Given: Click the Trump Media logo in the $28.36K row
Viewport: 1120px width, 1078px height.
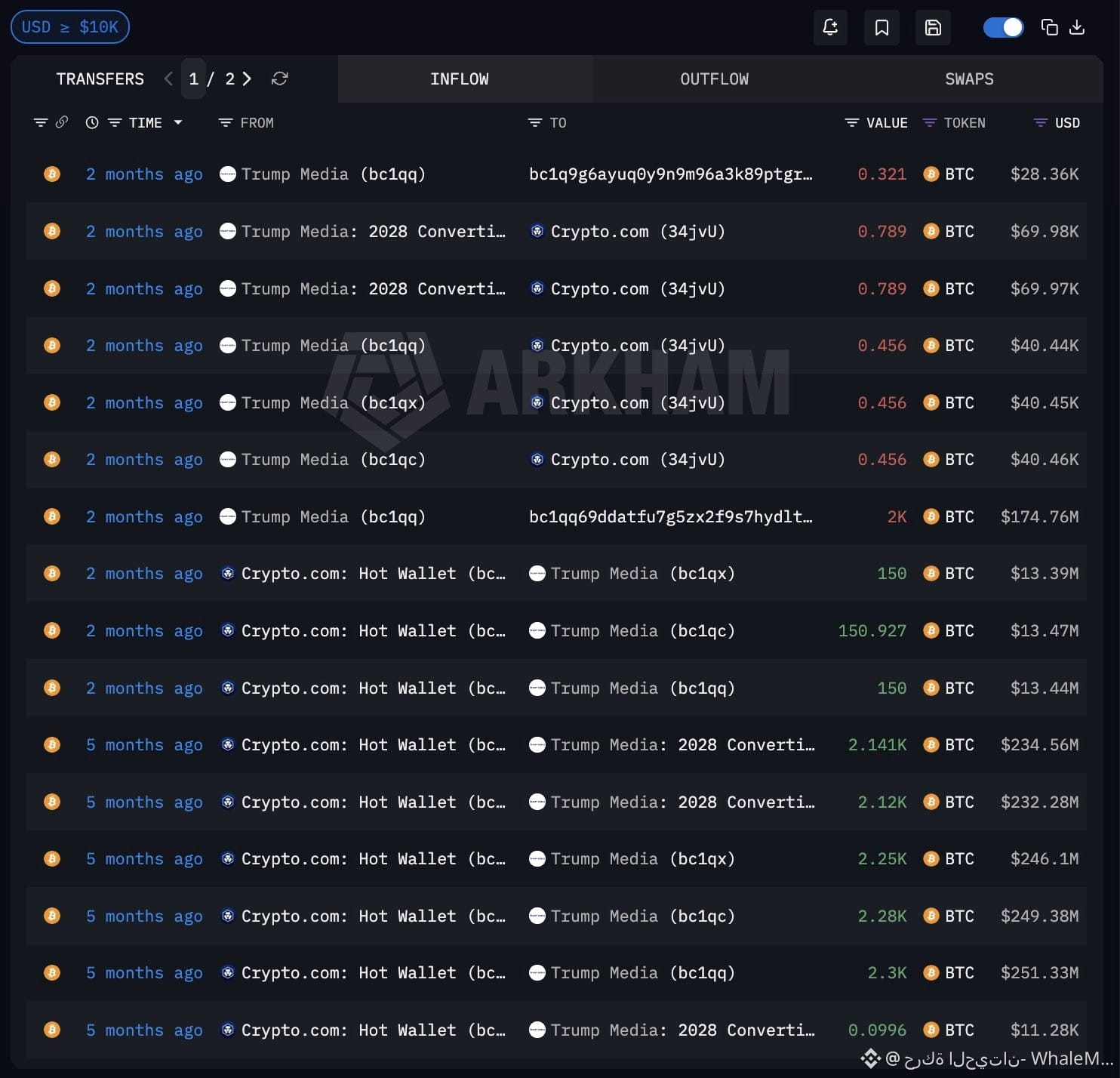Looking at the screenshot, I should (227, 174).
